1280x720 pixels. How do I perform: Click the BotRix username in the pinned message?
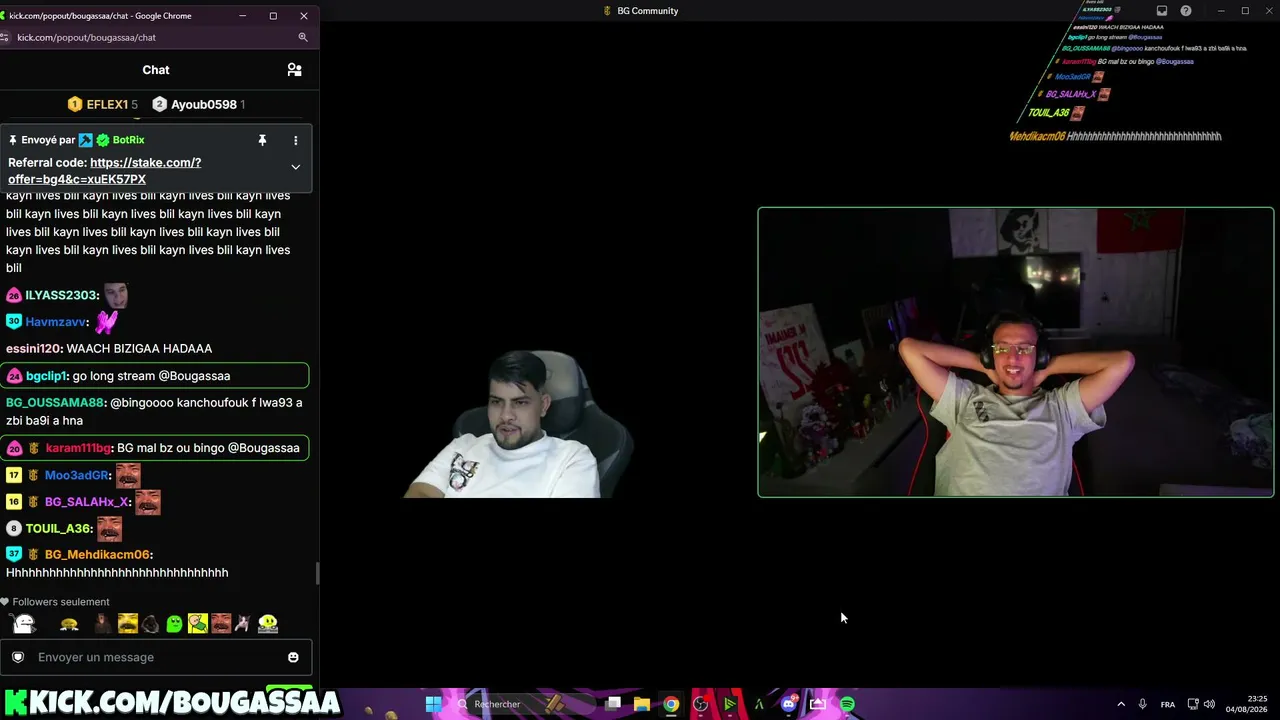pos(128,140)
